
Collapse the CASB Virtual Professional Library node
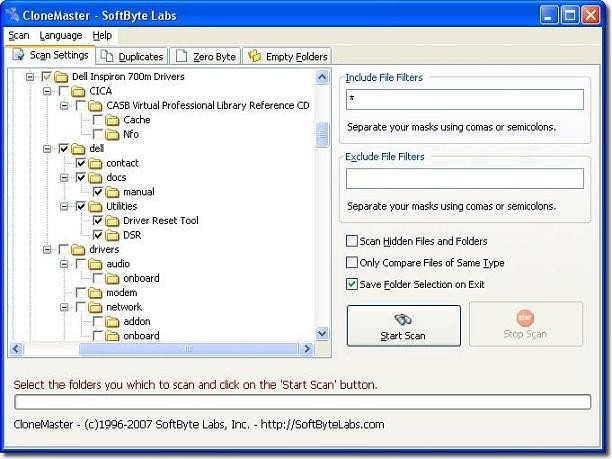pyautogui.click(x=64, y=105)
